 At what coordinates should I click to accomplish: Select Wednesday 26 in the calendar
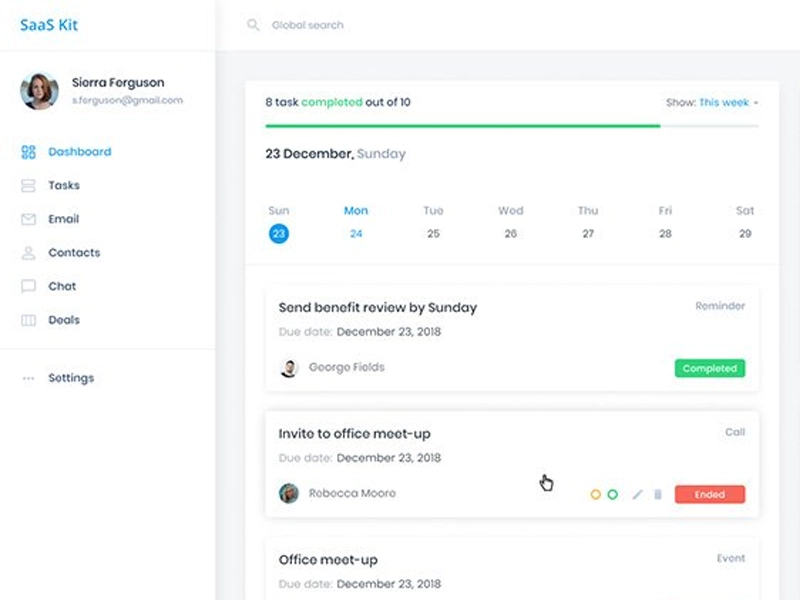coord(510,233)
